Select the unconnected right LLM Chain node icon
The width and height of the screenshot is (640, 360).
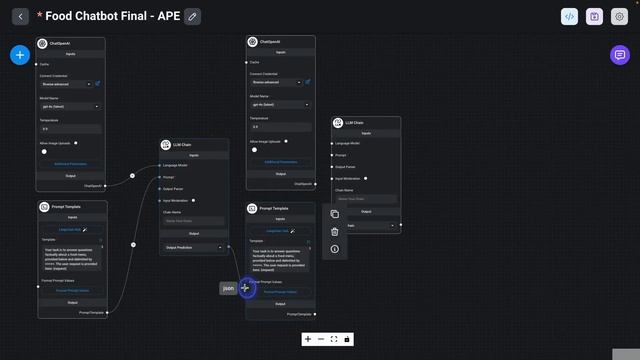[338, 123]
